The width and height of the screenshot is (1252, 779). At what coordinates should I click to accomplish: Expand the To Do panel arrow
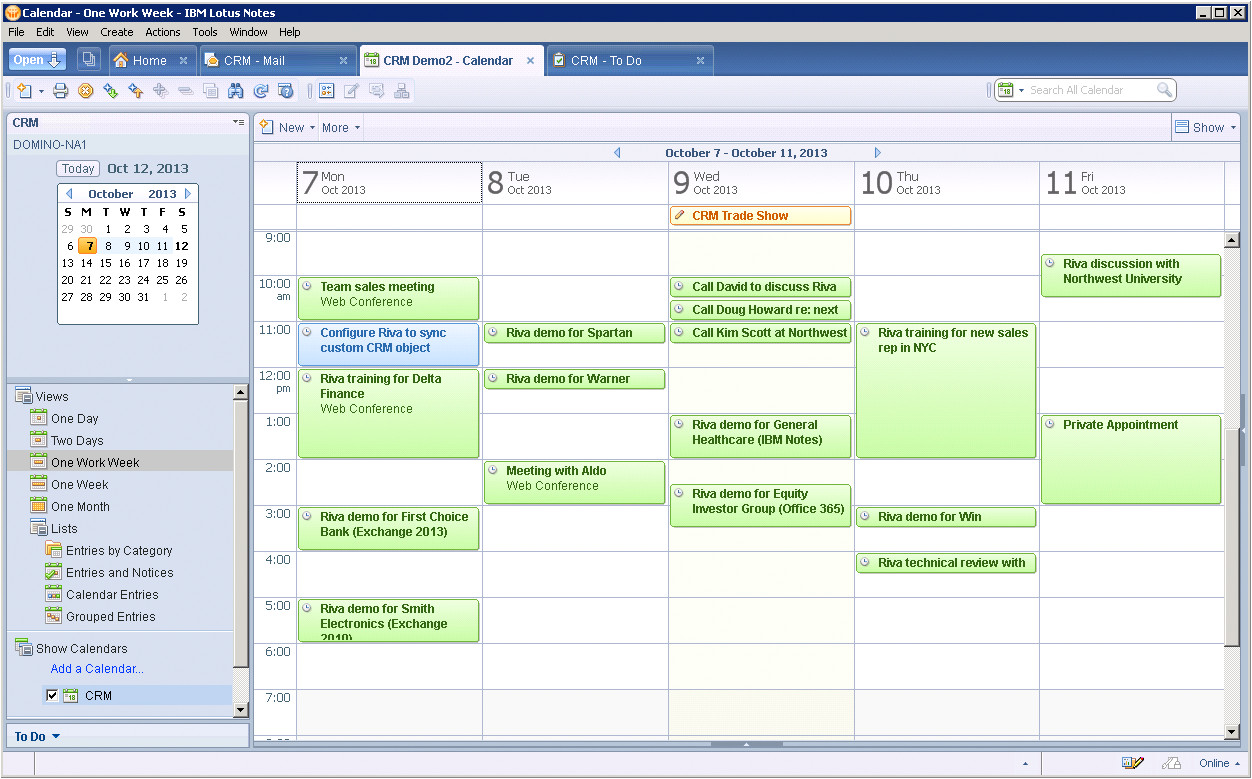(56, 737)
